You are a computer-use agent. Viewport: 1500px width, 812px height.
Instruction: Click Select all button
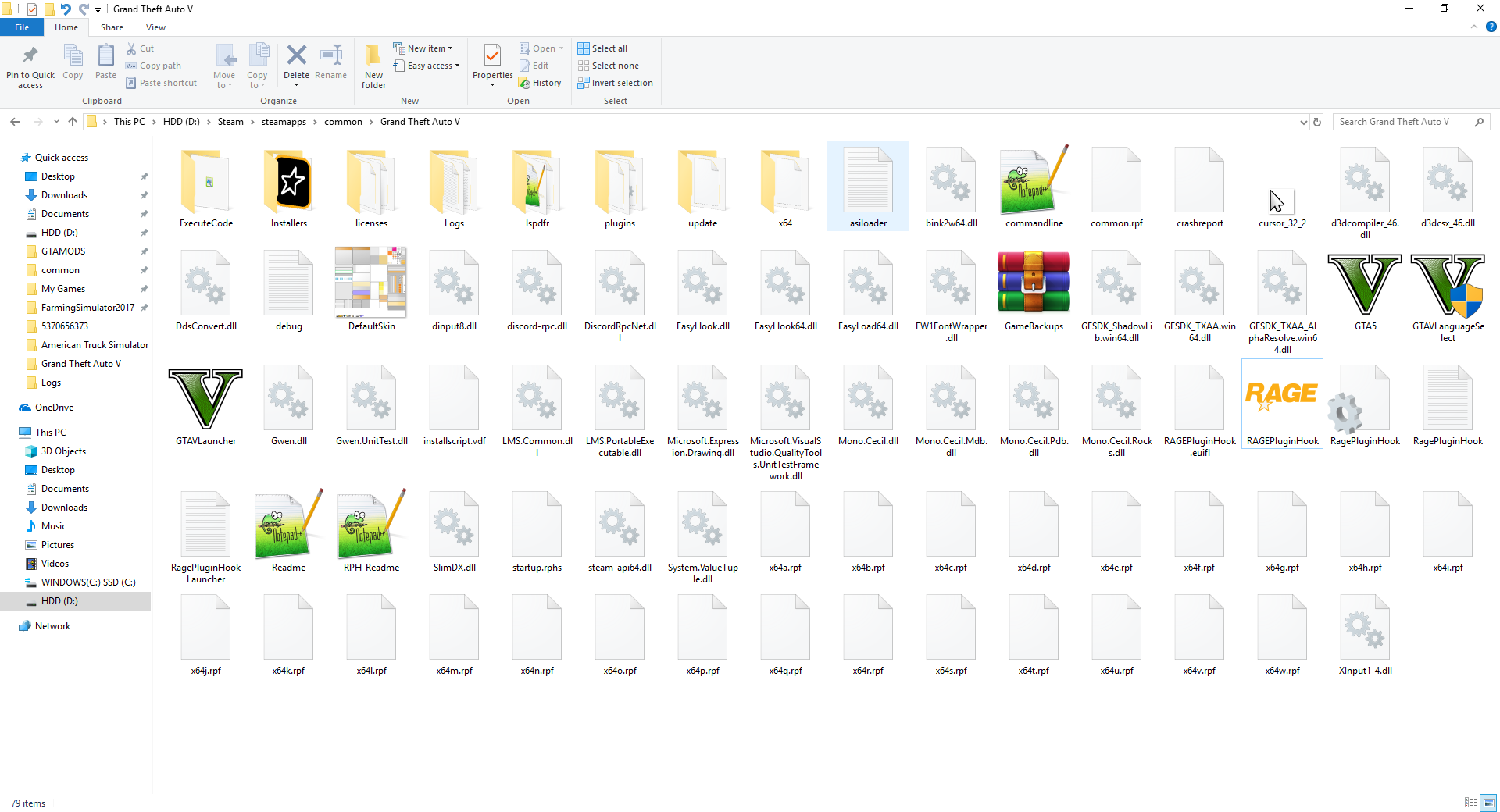pyautogui.click(x=602, y=48)
